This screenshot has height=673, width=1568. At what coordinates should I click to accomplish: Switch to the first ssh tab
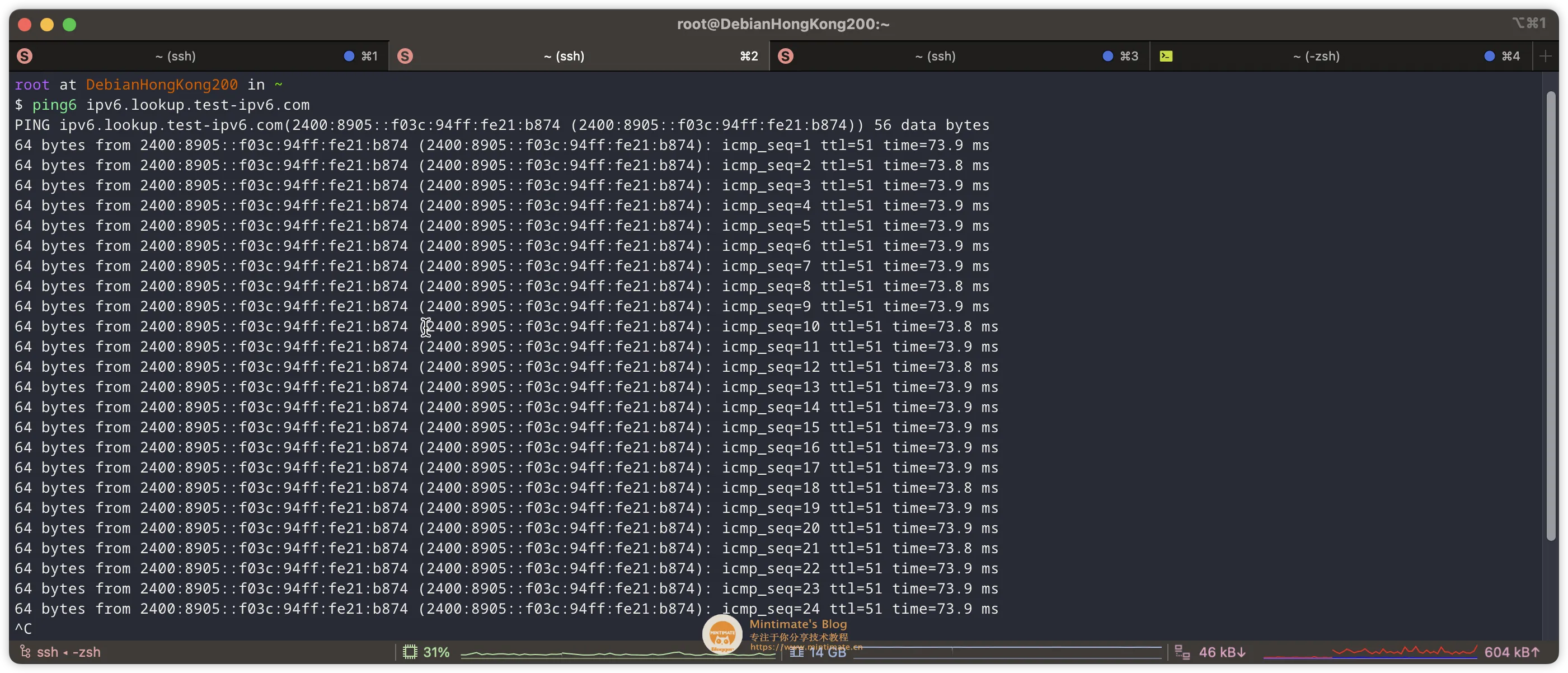pyautogui.click(x=175, y=56)
